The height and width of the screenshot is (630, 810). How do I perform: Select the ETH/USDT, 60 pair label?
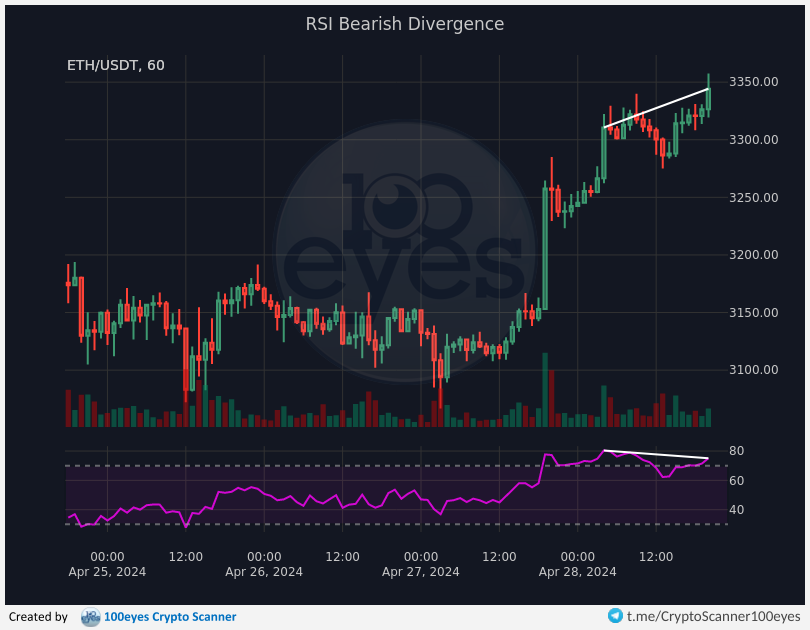click(x=115, y=66)
